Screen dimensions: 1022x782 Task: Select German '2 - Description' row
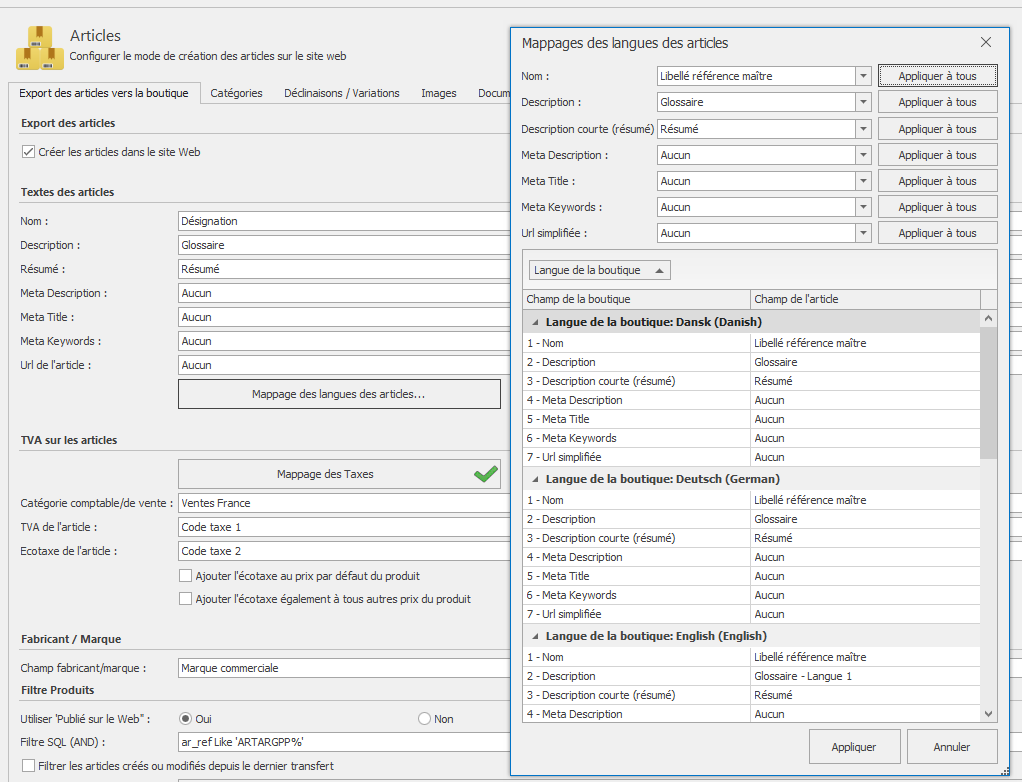(752, 519)
